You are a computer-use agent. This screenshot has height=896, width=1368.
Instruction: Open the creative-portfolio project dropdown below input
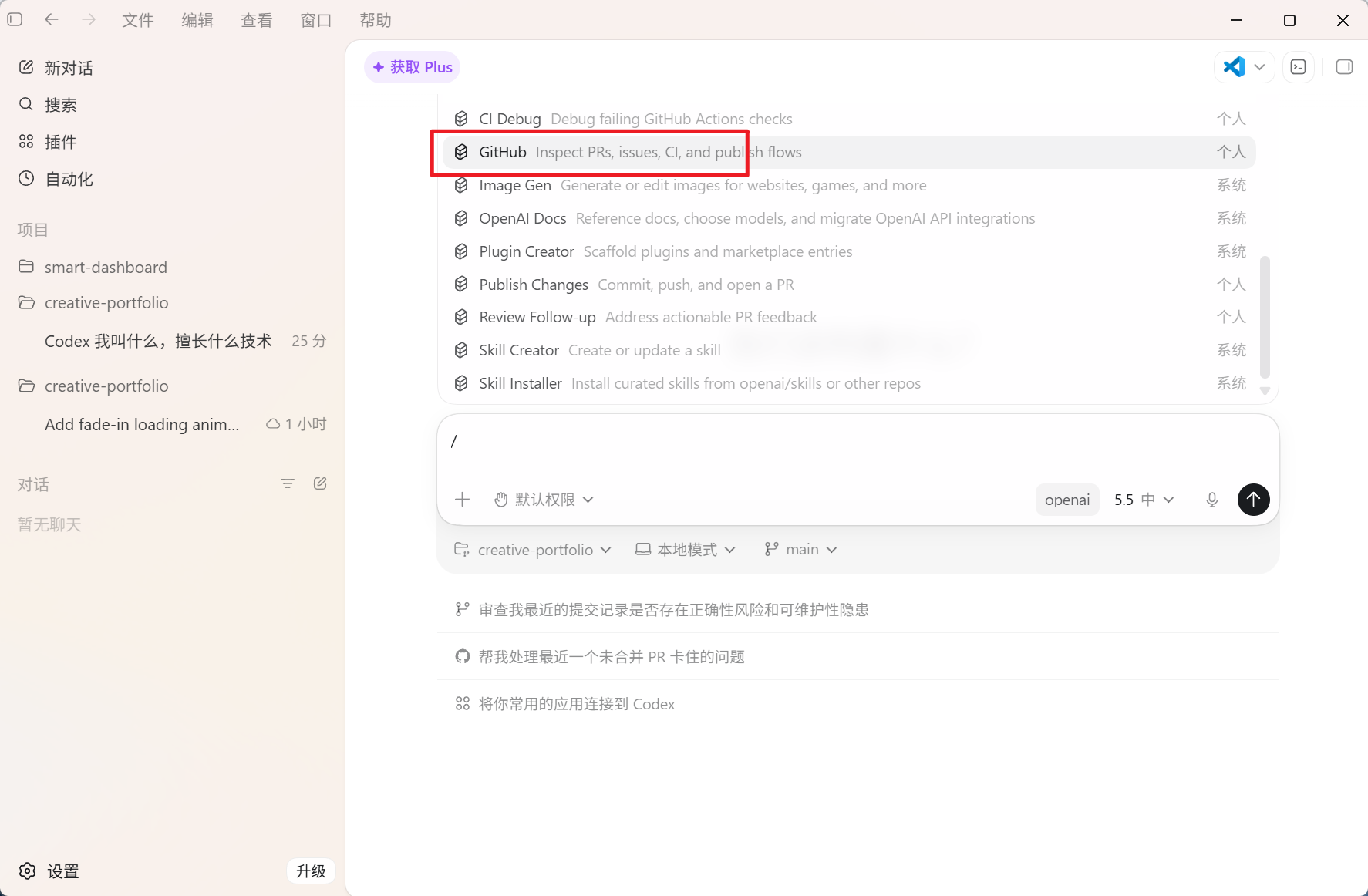click(x=533, y=550)
